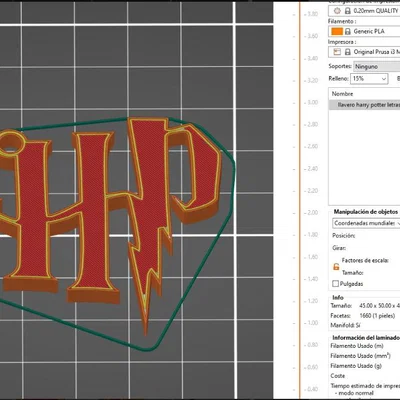Screen dimensions: 400x400
Task: Click the lock icon beside Original Prusa i3
Action: coord(348,52)
